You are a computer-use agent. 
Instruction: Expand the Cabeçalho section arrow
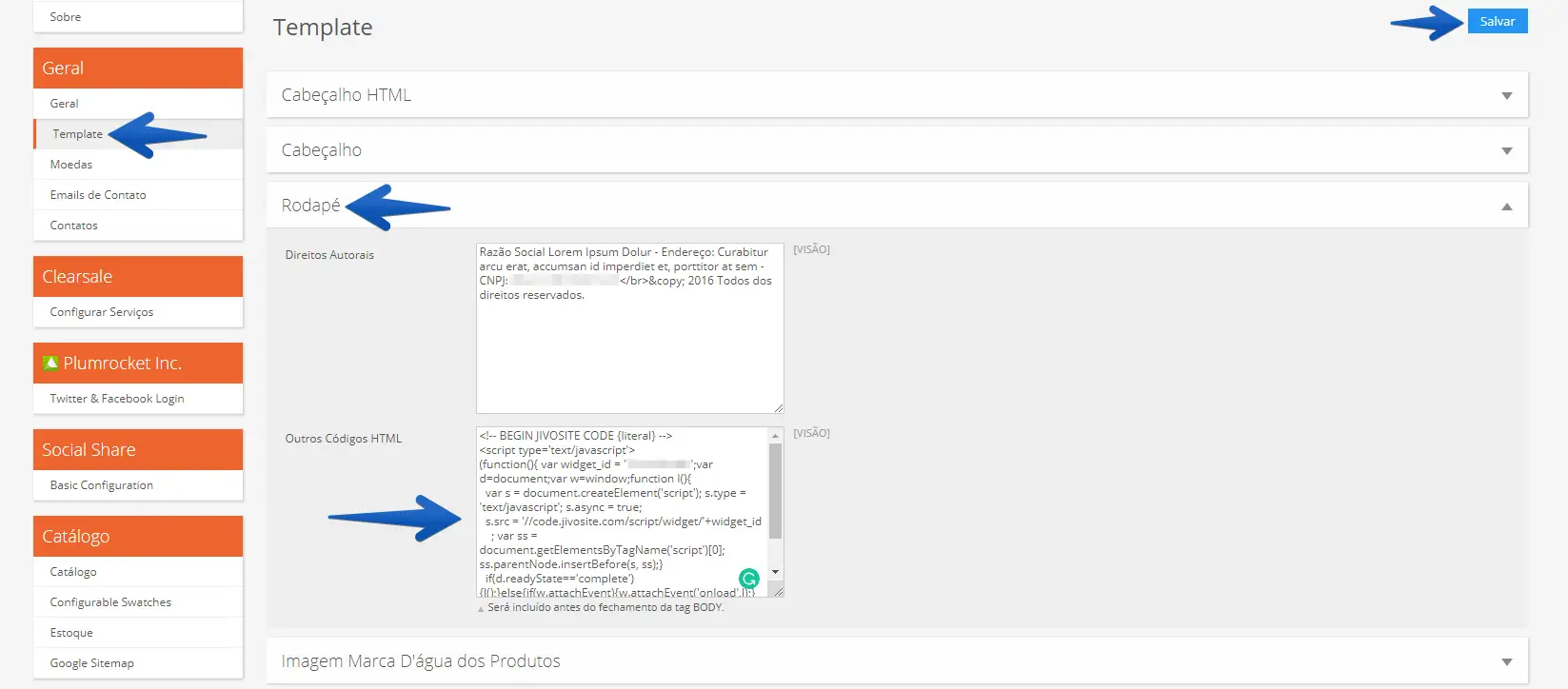1506,150
